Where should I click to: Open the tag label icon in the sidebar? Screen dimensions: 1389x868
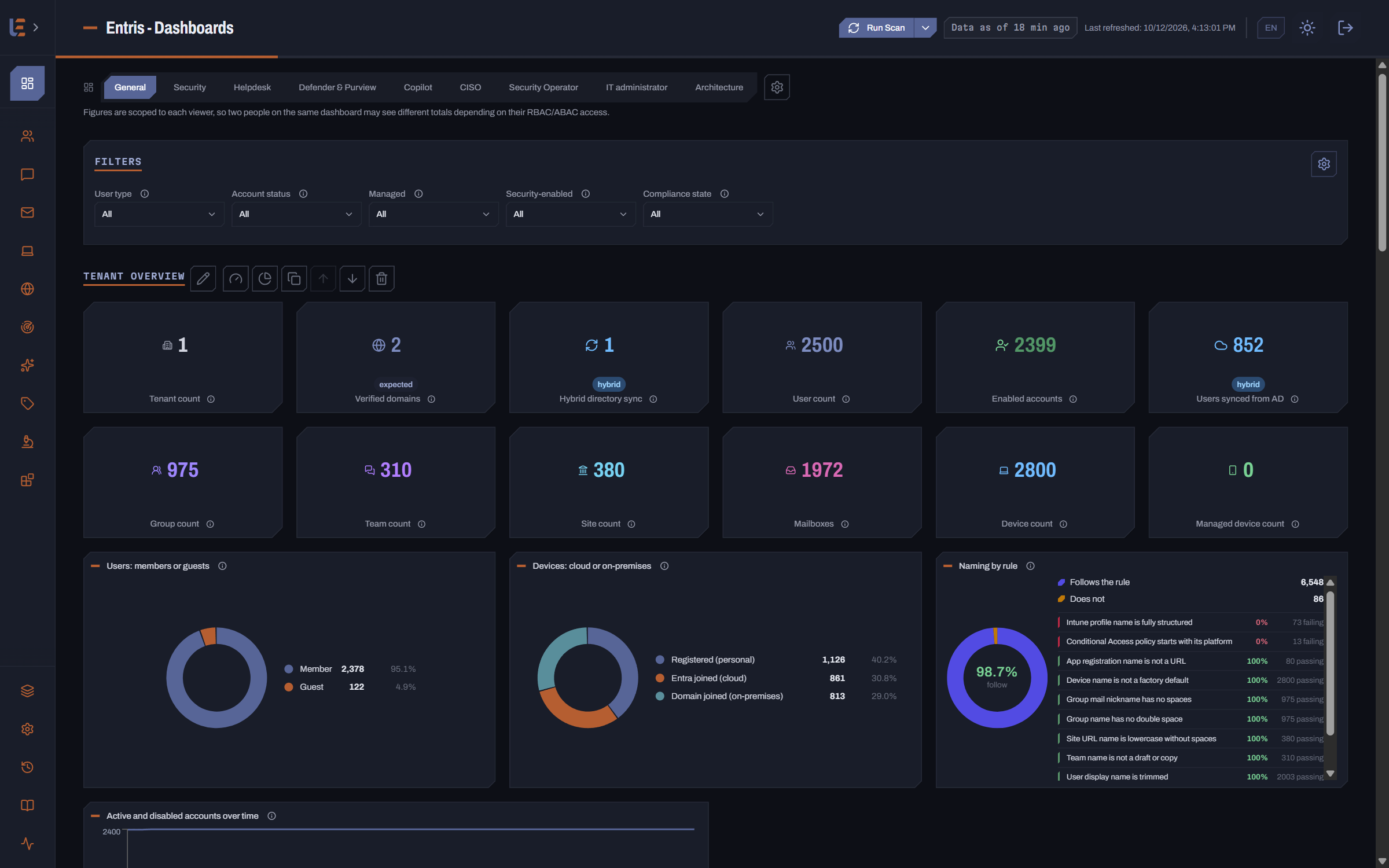[27, 403]
